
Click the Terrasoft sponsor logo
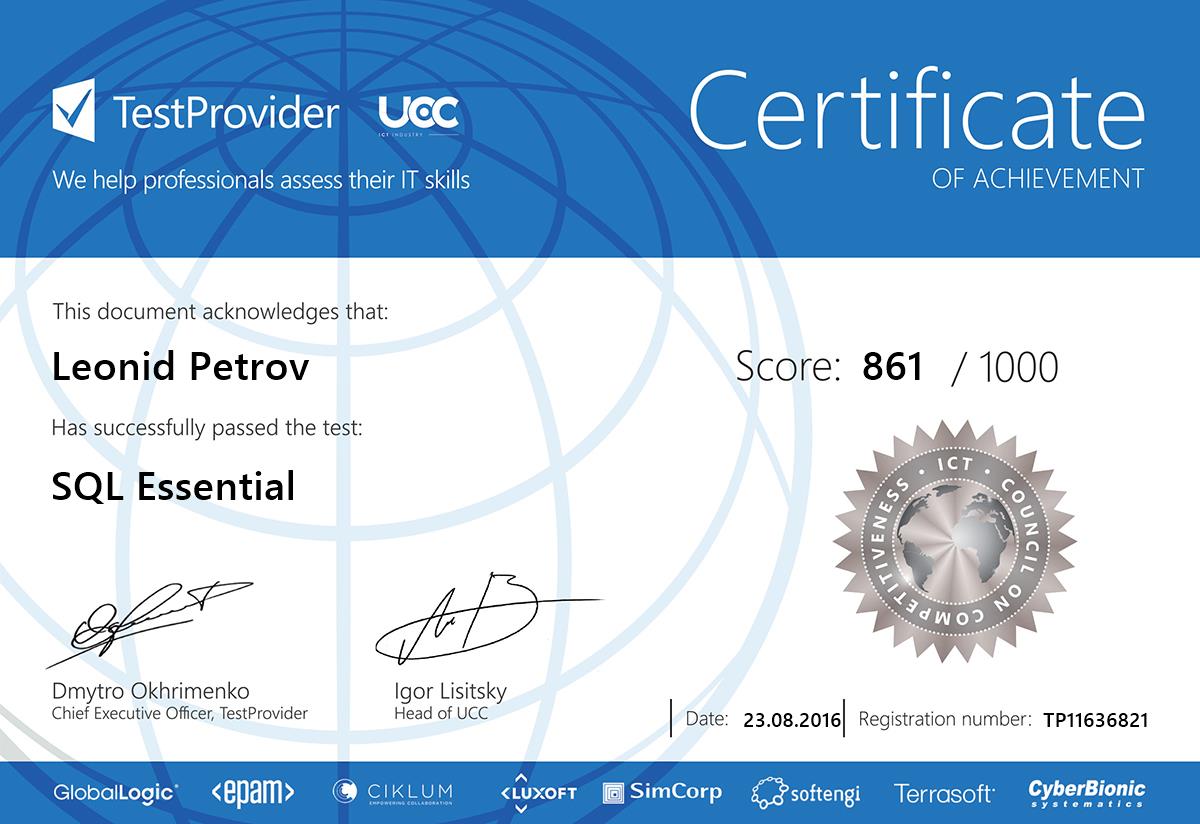pyautogui.click(x=944, y=793)
